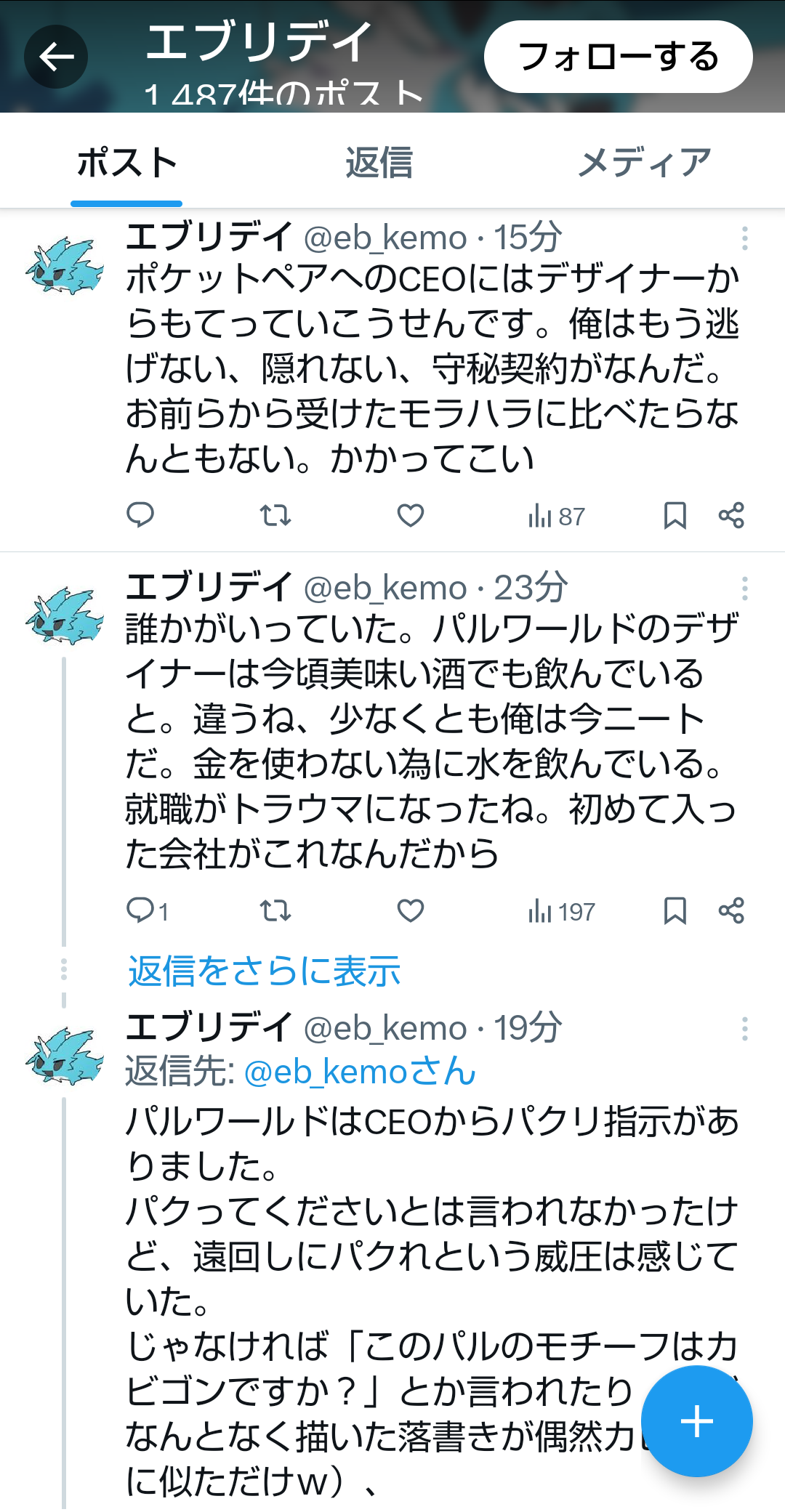Open the メディア tab
Viewport: 785px width, 1512px height.
(645, 162)
